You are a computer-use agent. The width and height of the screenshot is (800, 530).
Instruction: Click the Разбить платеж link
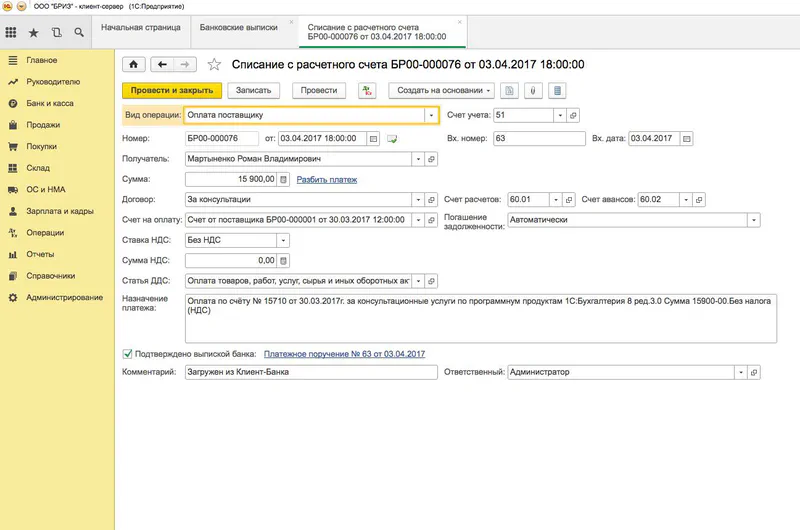coord(327,180)
